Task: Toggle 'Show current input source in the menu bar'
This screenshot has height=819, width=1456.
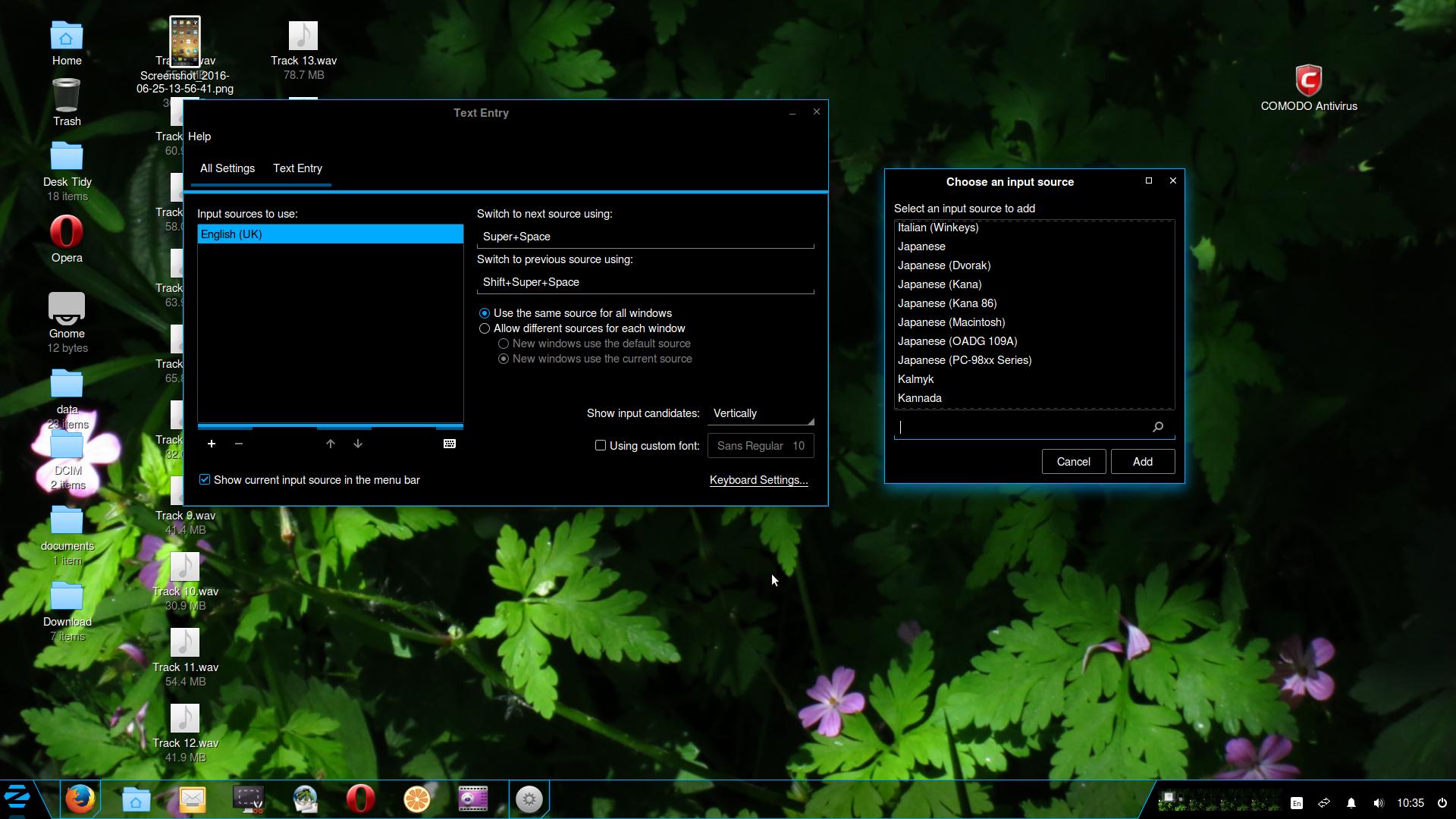Action: pyautogui.click(x=205, y=479)
